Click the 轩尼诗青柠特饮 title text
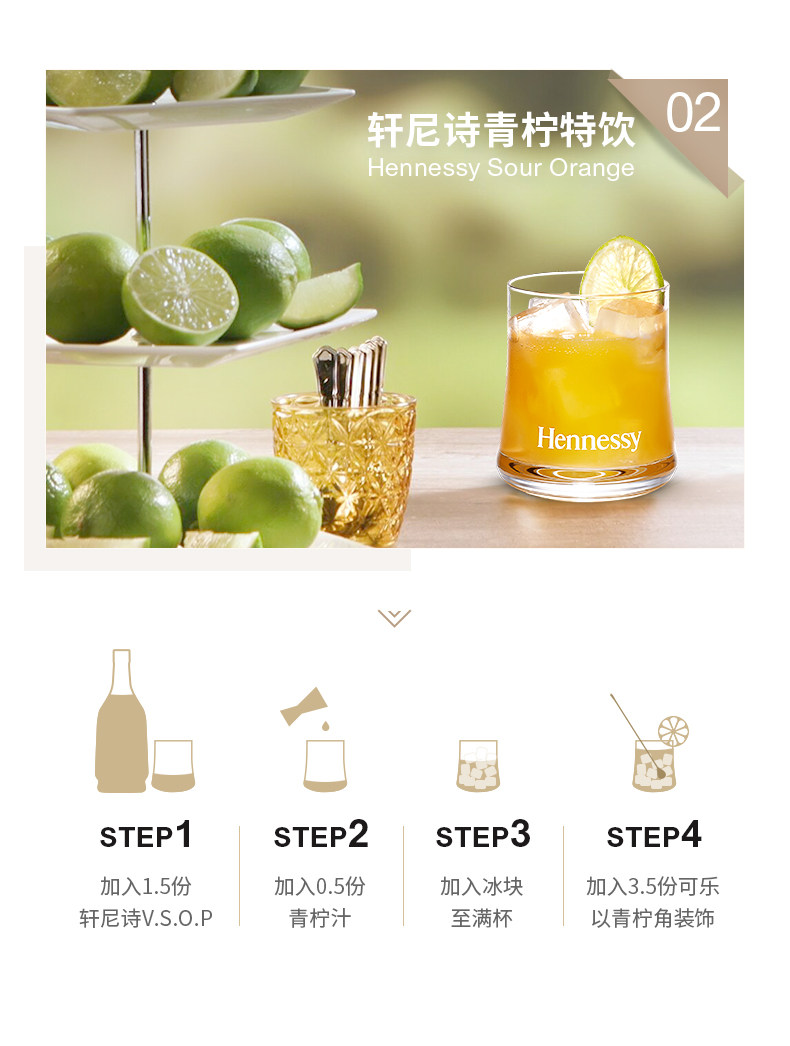 [501, 129]
